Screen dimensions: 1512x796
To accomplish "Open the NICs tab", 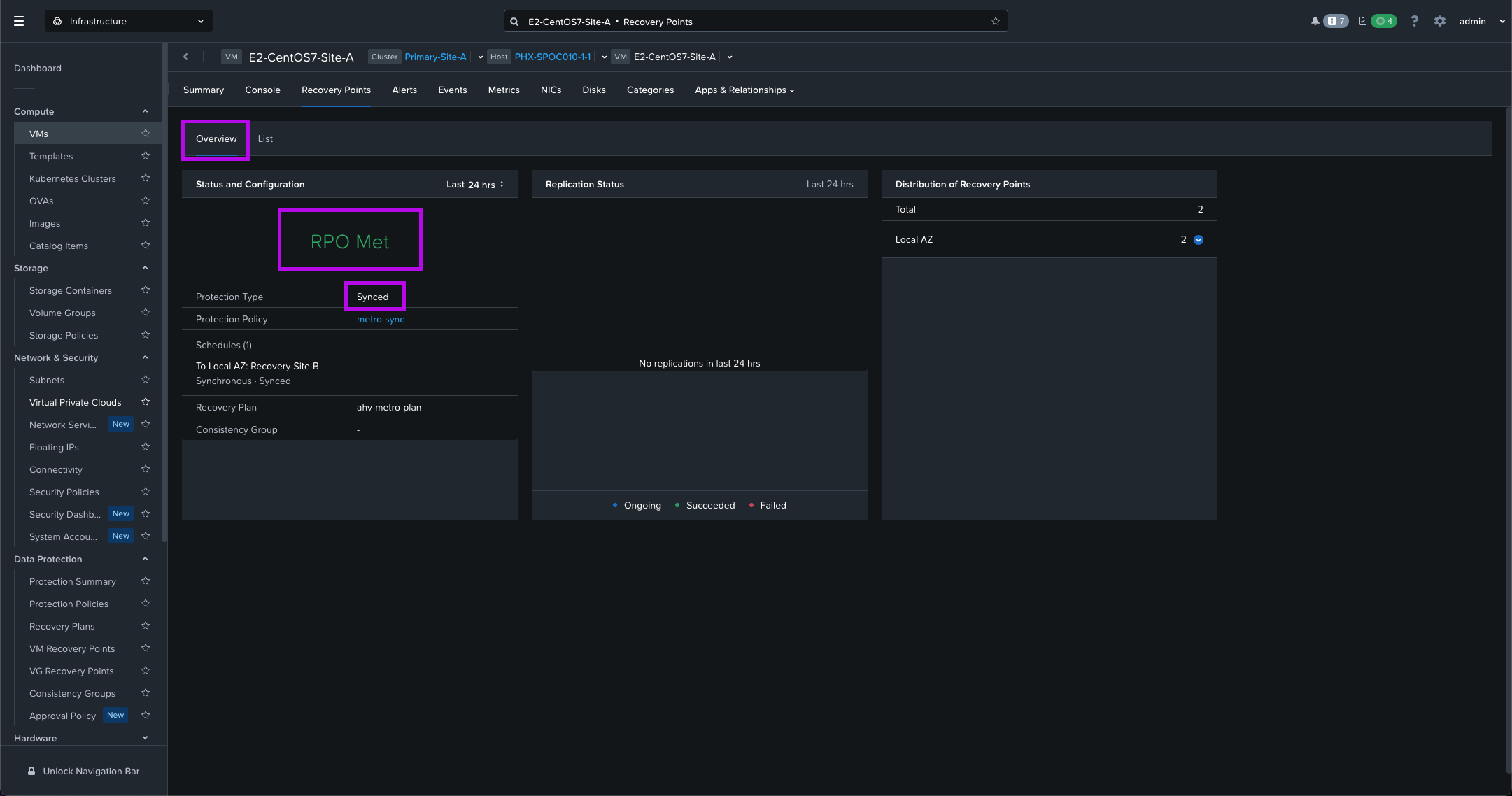I will tap(551, 90).
